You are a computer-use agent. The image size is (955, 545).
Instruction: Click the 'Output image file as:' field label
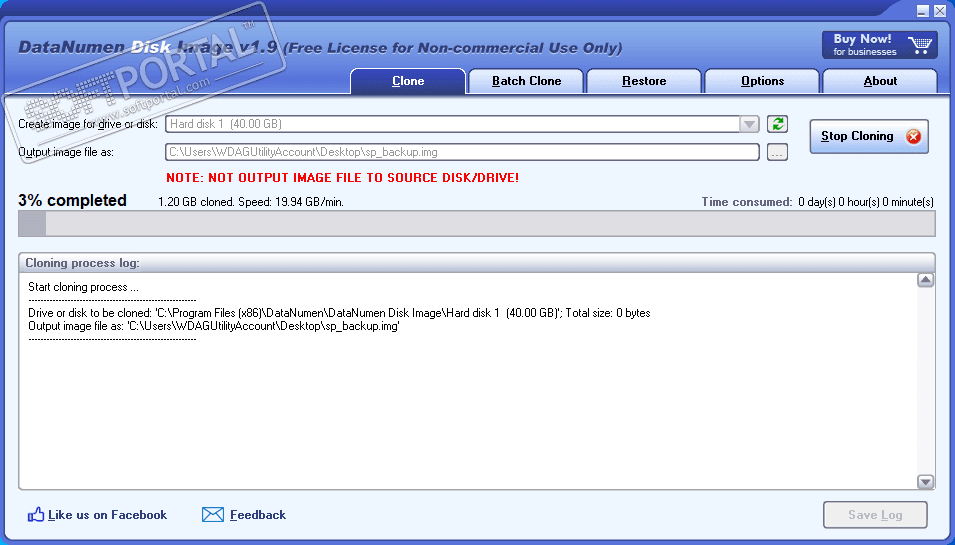point(66,152)
